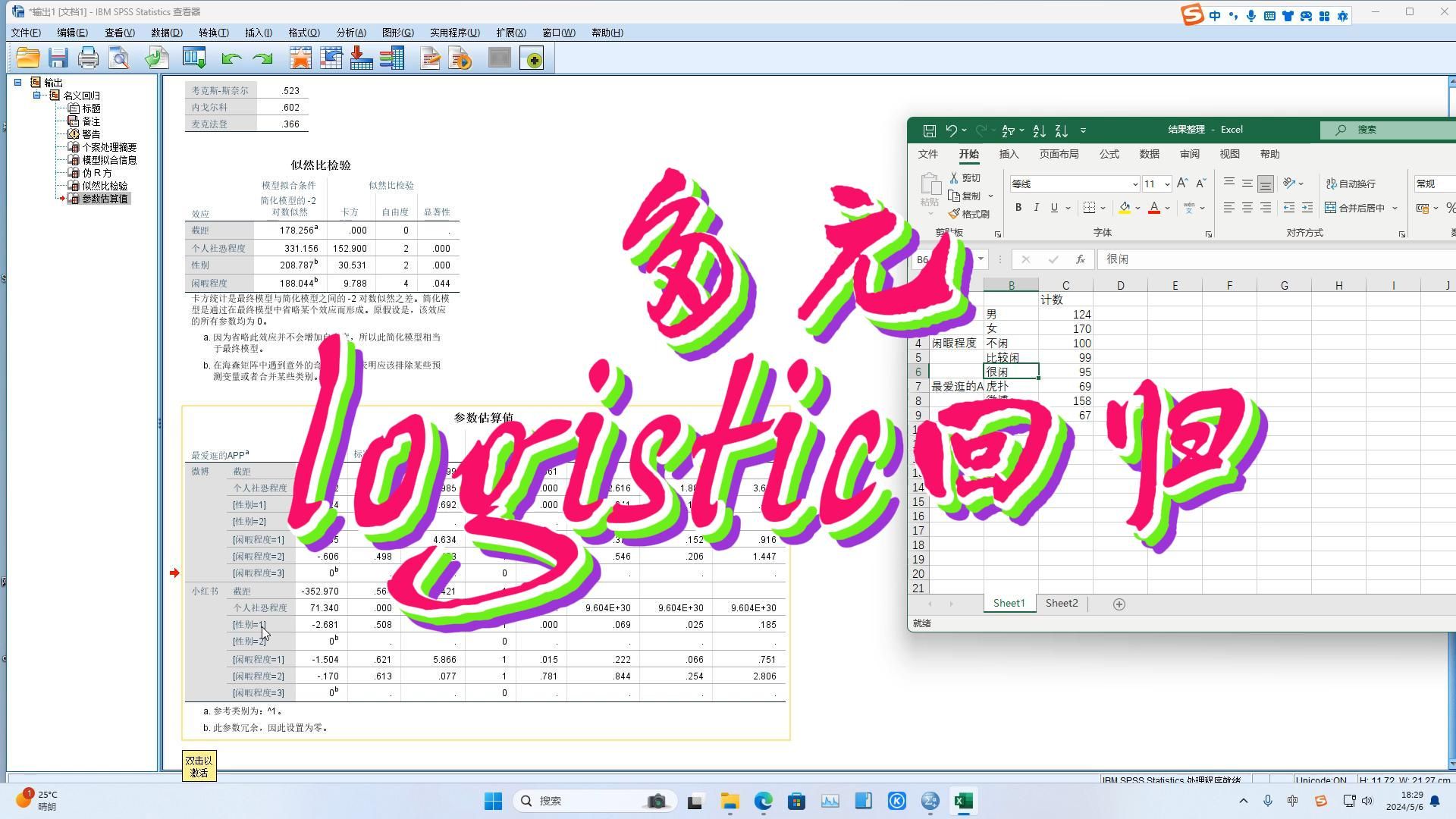Click the Create/Edit autoscript icon
This screenshot has height=819, width=1456.
point(430,58)
